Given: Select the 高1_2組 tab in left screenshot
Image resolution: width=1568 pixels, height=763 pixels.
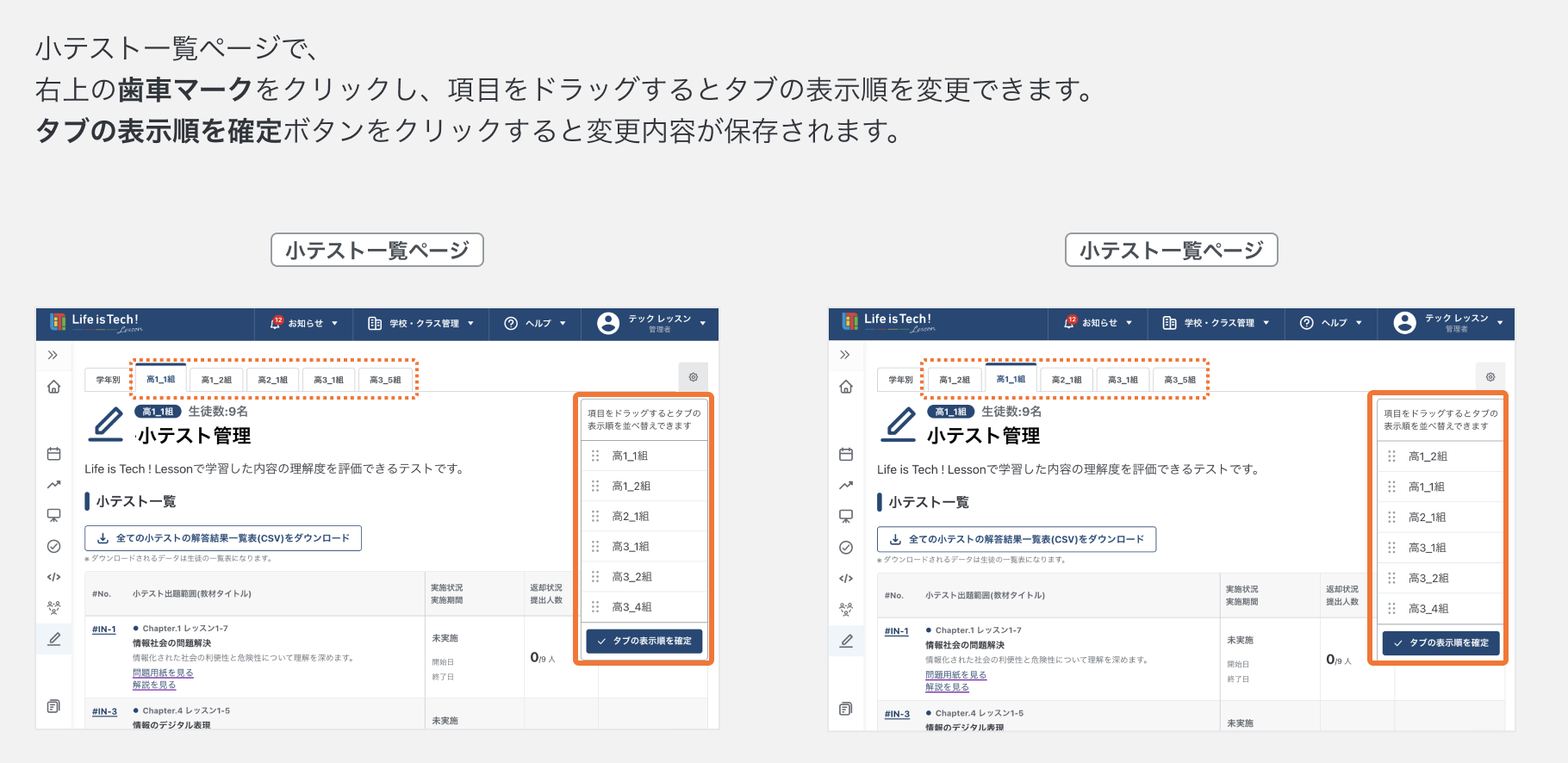Looking at the screenshot, I should 216,380.
